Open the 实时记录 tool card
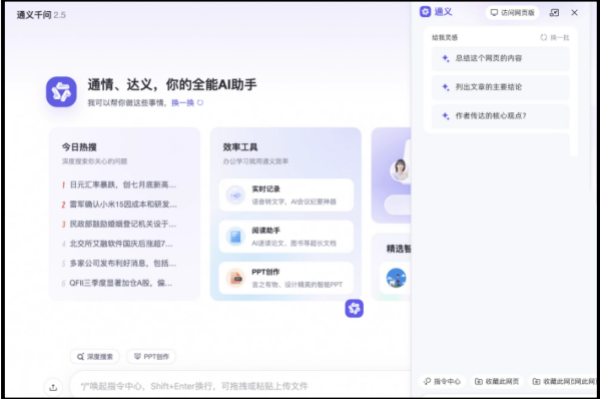The height and width of the screenshot is (399, 600). click(286, 195)
